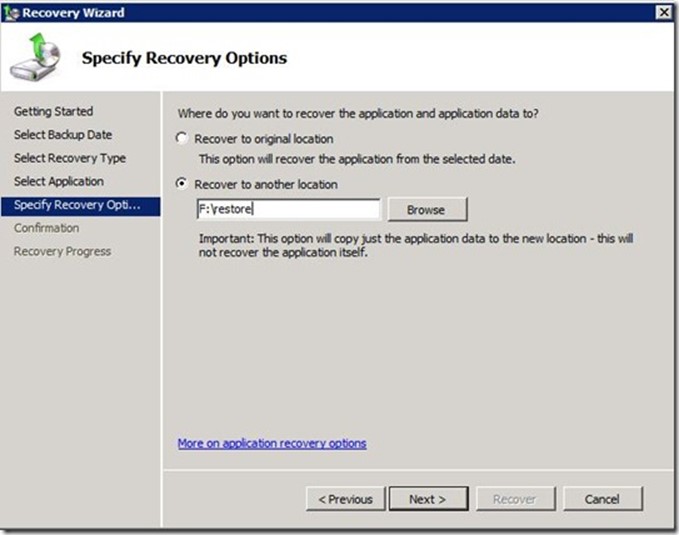Screen dimensions: 679x535
Task: Click the Specify Recovery Options page heading
Action: pyautogui.click(x=184, y=58)
